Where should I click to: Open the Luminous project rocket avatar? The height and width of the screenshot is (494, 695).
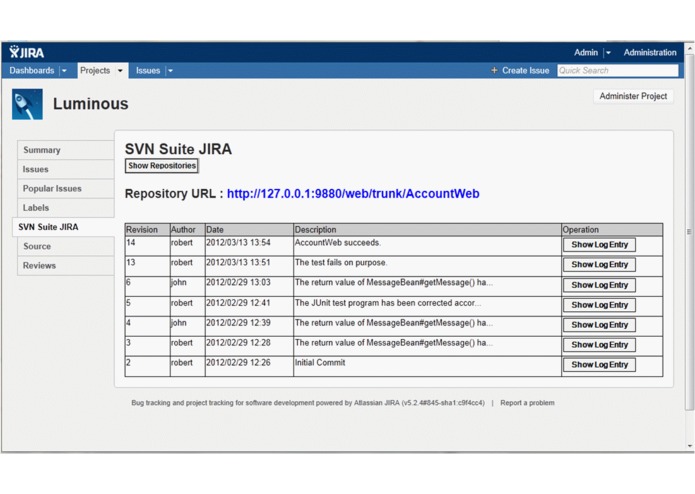click(x=27, y=104)
